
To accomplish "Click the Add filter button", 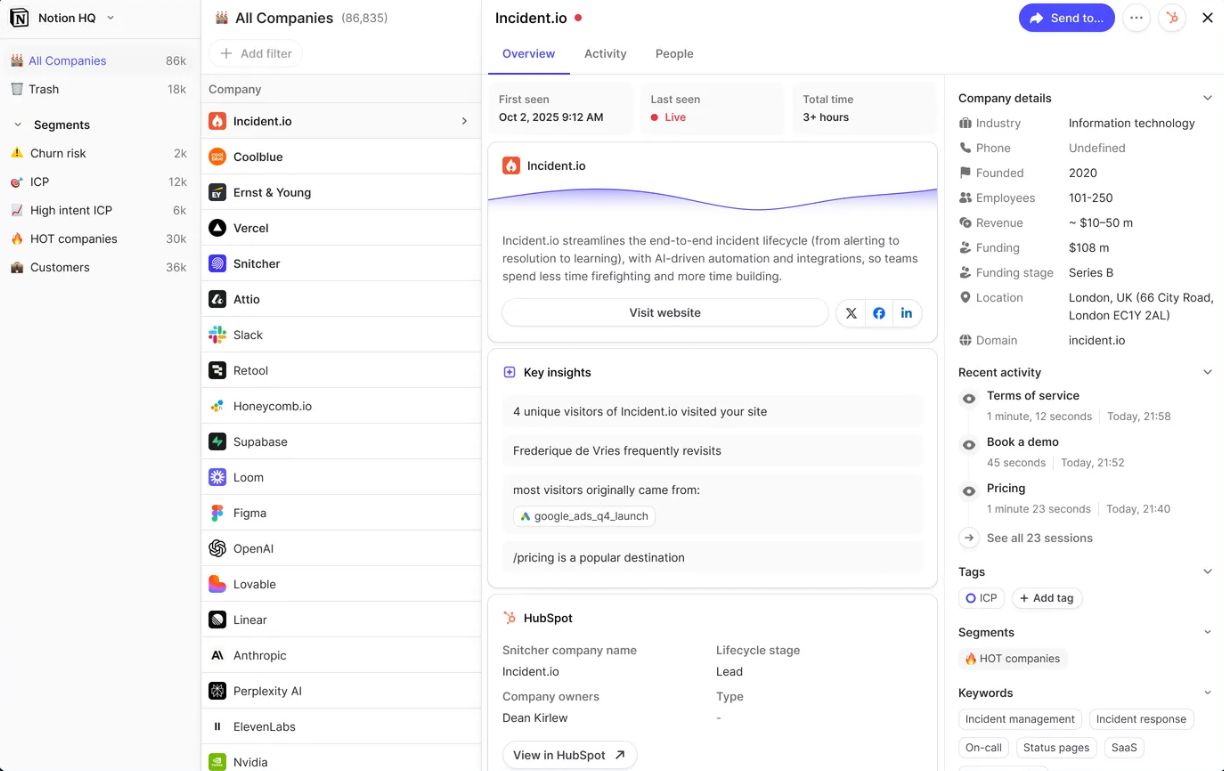I will pos(255,53).
